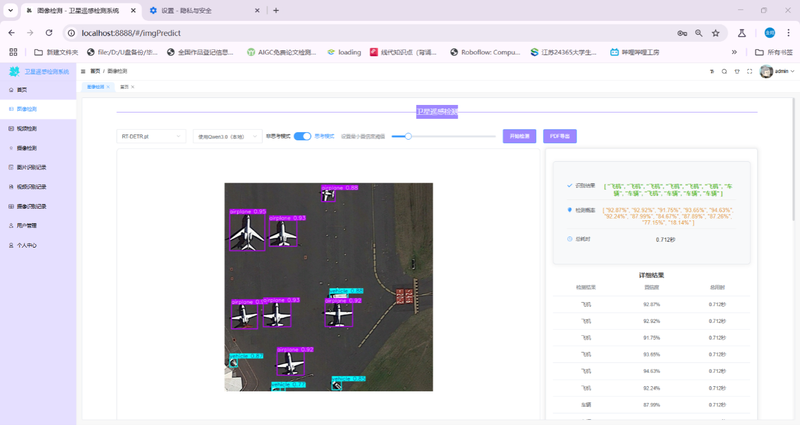Open 视频检测 in the left sidebar
800x425 pixels.
28,129
